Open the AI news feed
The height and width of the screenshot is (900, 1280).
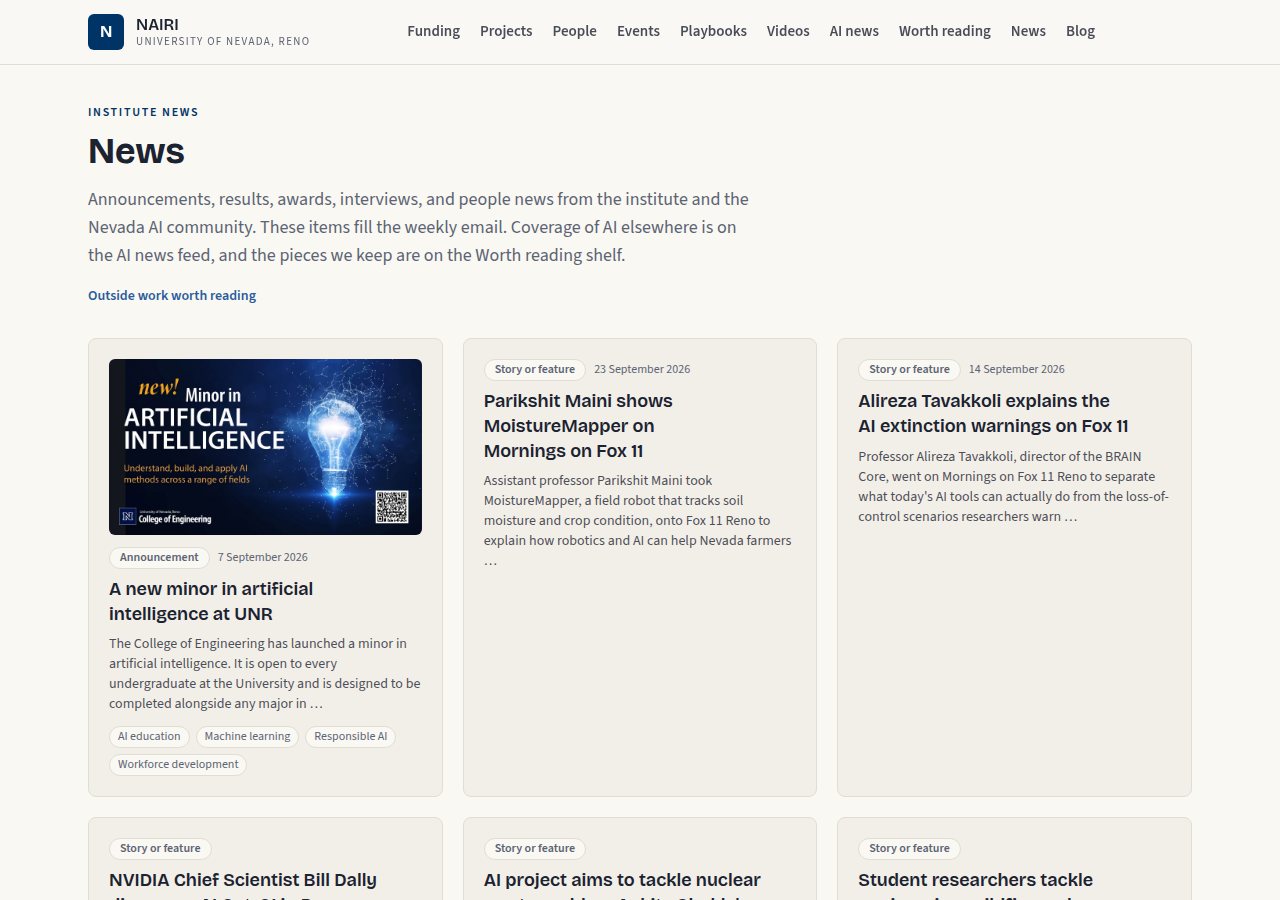(x=854, y=31)
